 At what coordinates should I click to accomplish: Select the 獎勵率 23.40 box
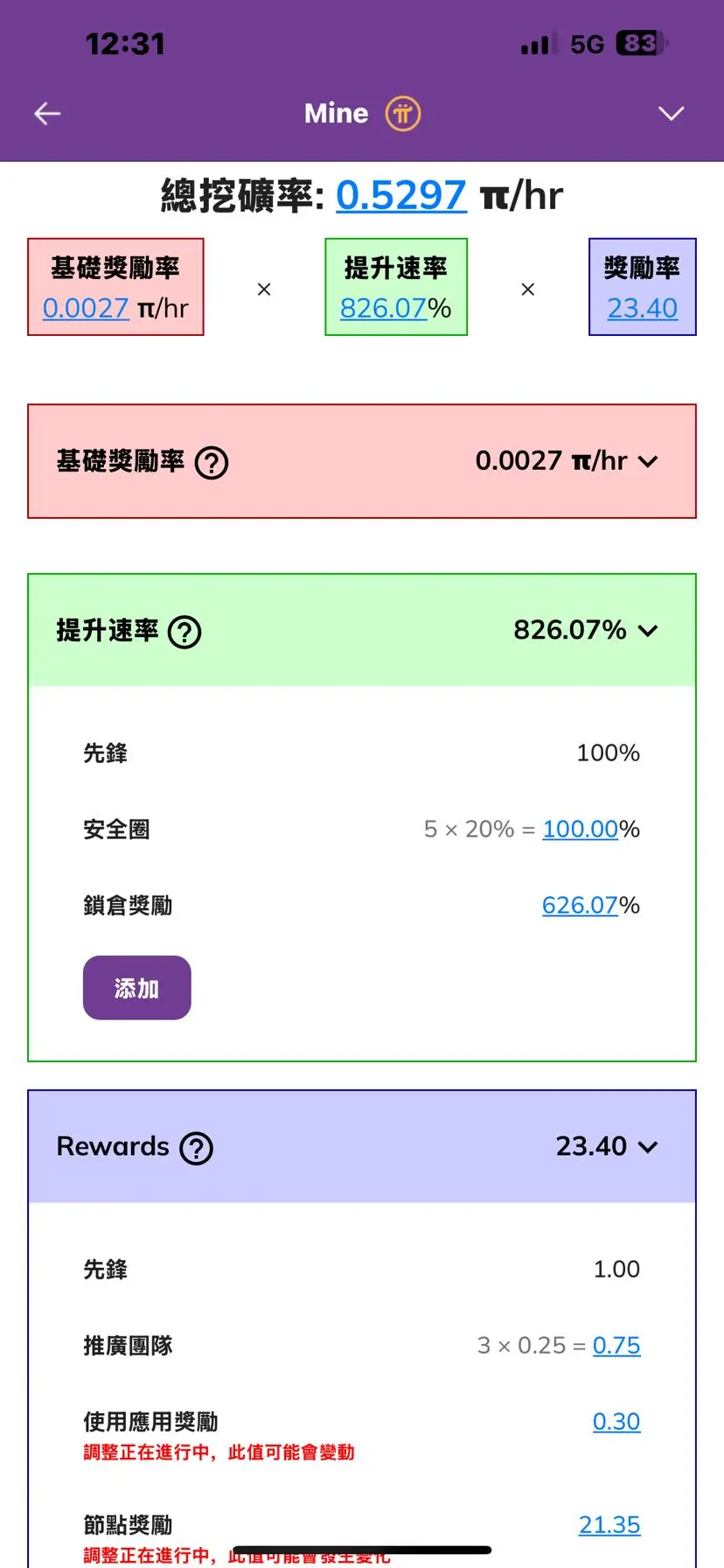click(643, 287)
